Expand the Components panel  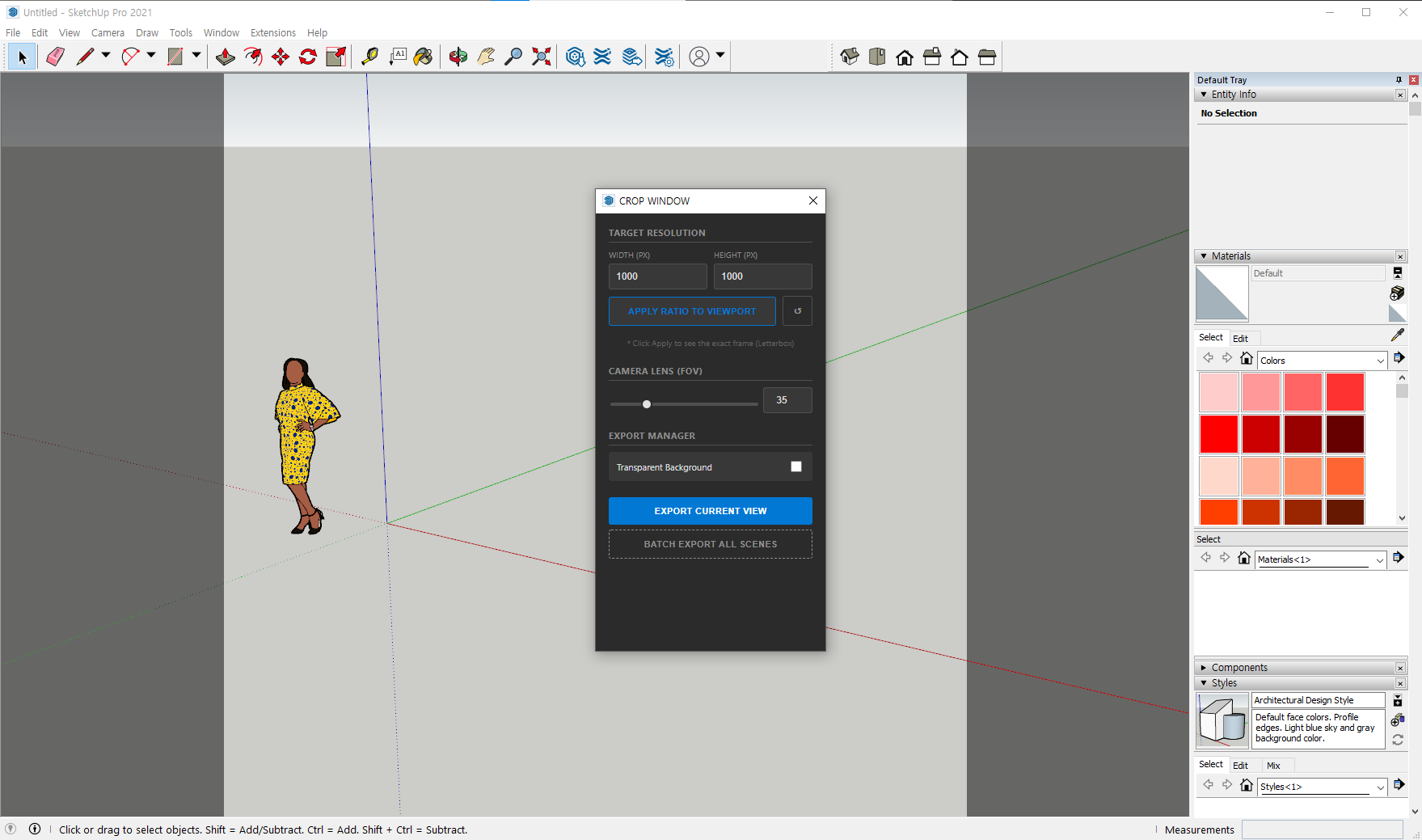click(x=1205, y=667)
